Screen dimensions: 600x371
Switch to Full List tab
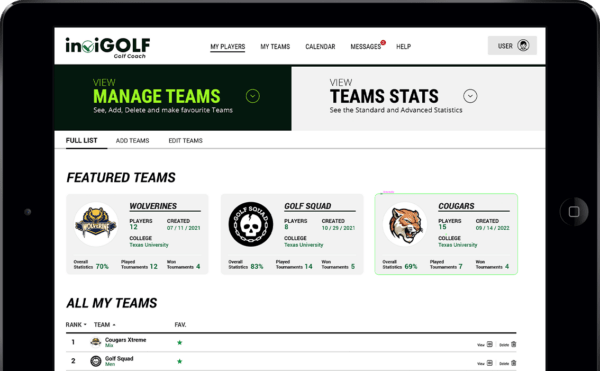pos(82,140)
